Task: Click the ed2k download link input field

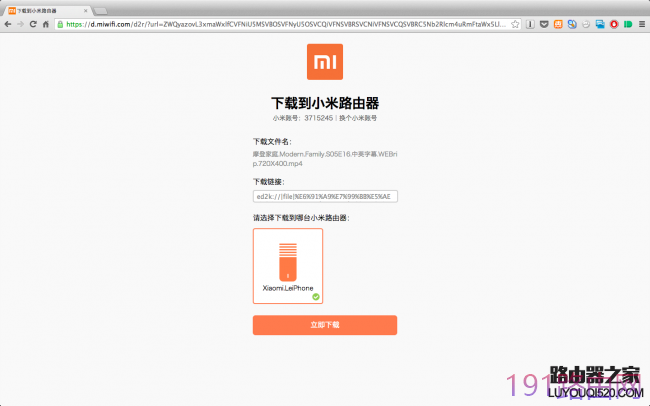Action: pyautogui.click(x=325, y=197)
